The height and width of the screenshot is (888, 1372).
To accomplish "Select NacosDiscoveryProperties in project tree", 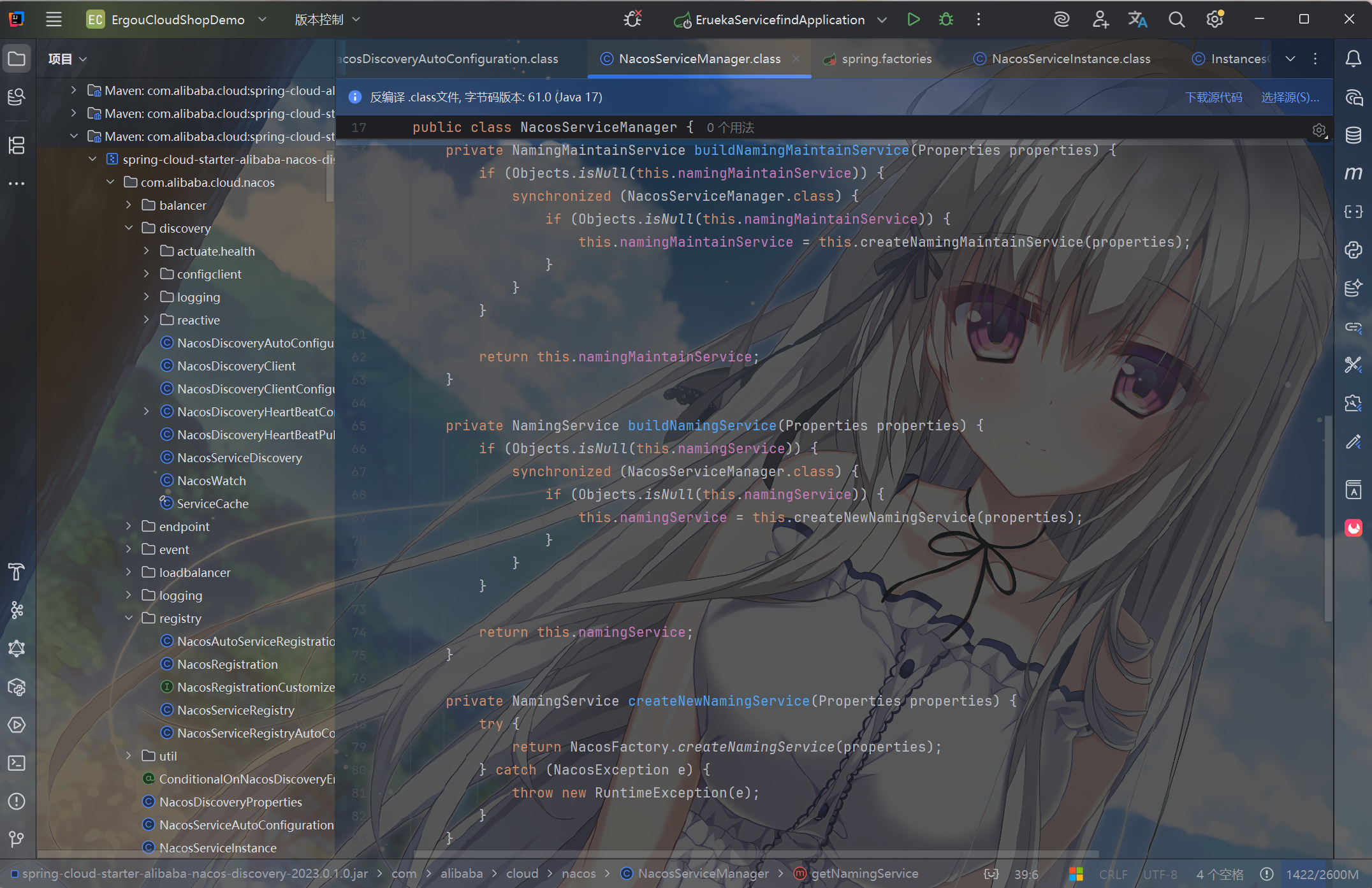I will (x=230, y=801).
